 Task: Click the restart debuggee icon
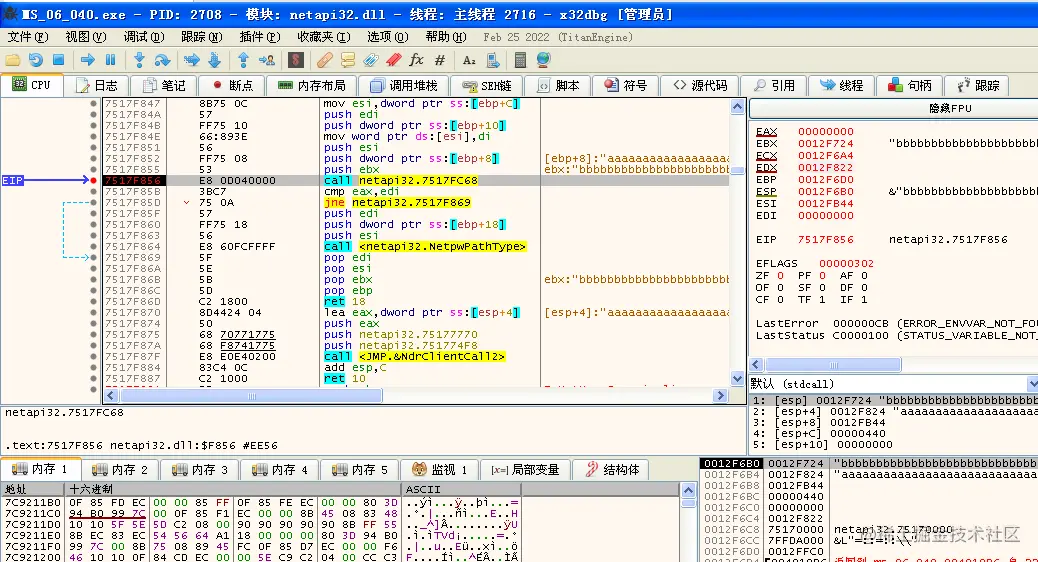[x=36, y=60]
